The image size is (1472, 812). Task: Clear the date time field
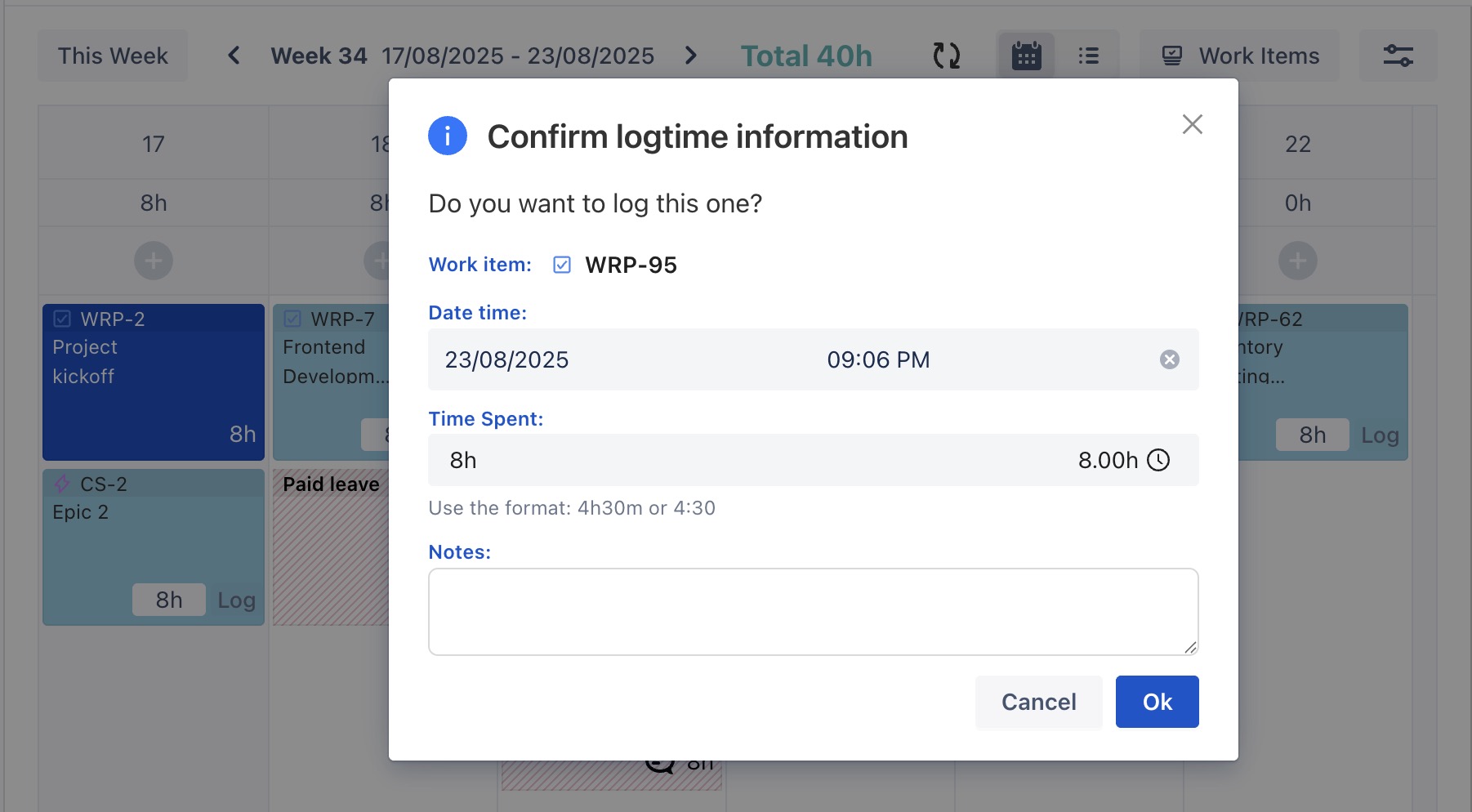tap(1169, 359)
